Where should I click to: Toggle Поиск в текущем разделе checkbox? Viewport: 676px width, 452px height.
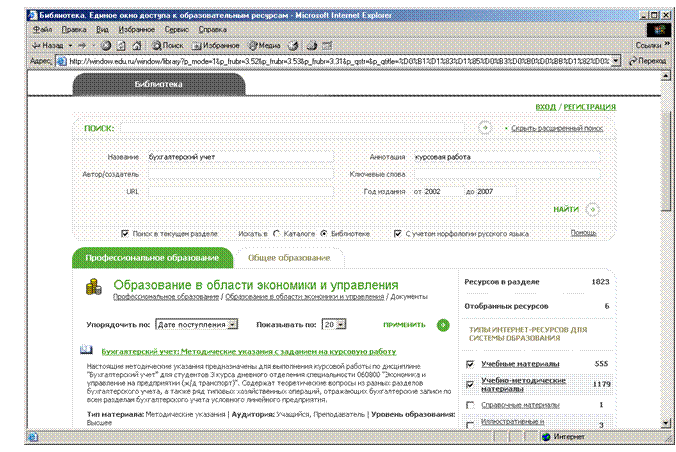tap(125, 233)
